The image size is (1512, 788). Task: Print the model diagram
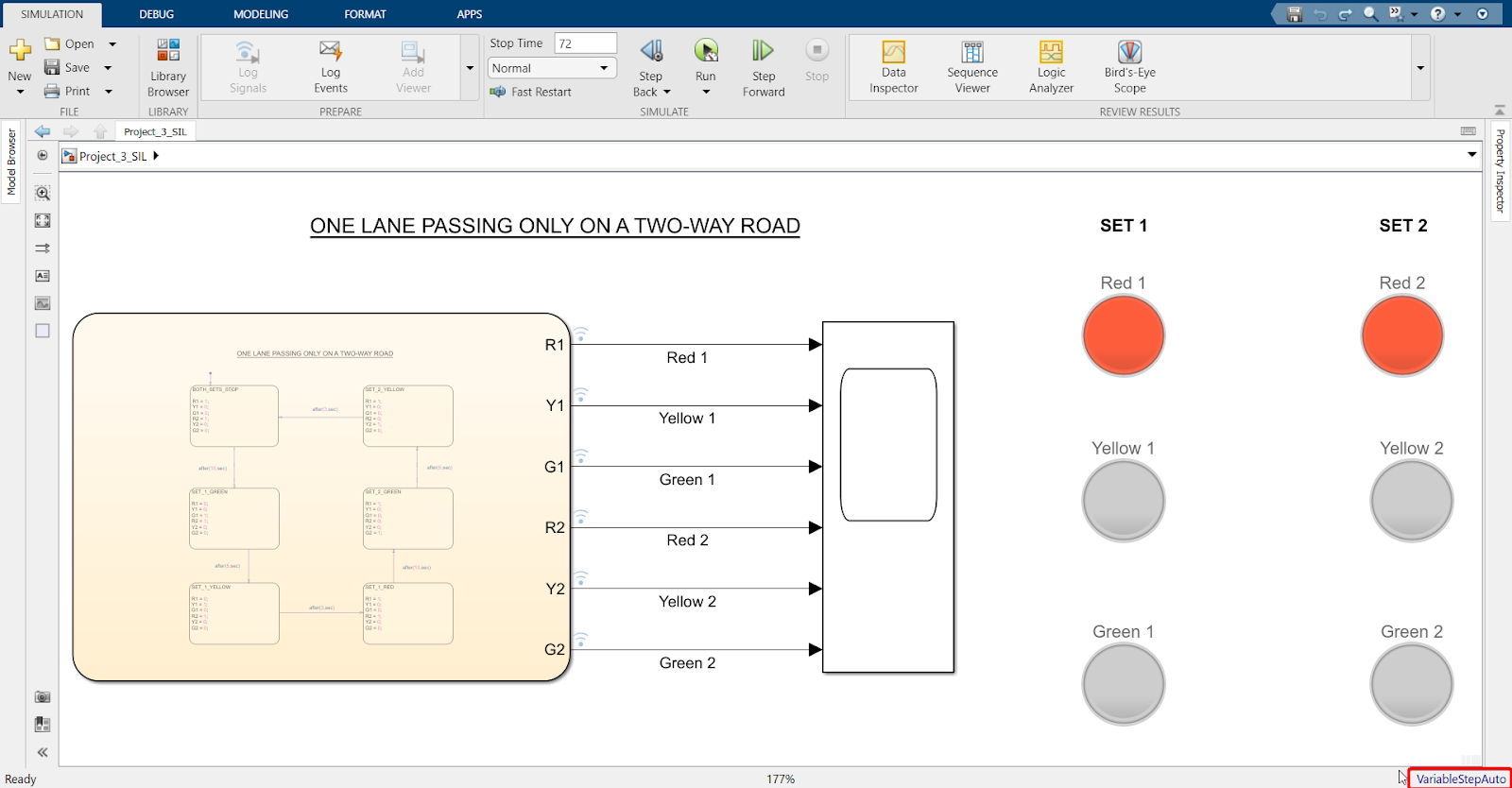tap(52, 91)
